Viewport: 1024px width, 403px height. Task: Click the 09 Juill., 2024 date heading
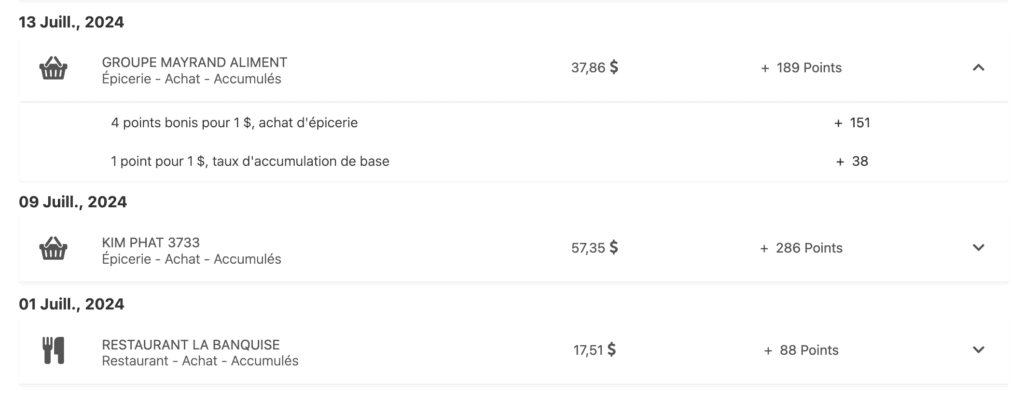(73, 201)
